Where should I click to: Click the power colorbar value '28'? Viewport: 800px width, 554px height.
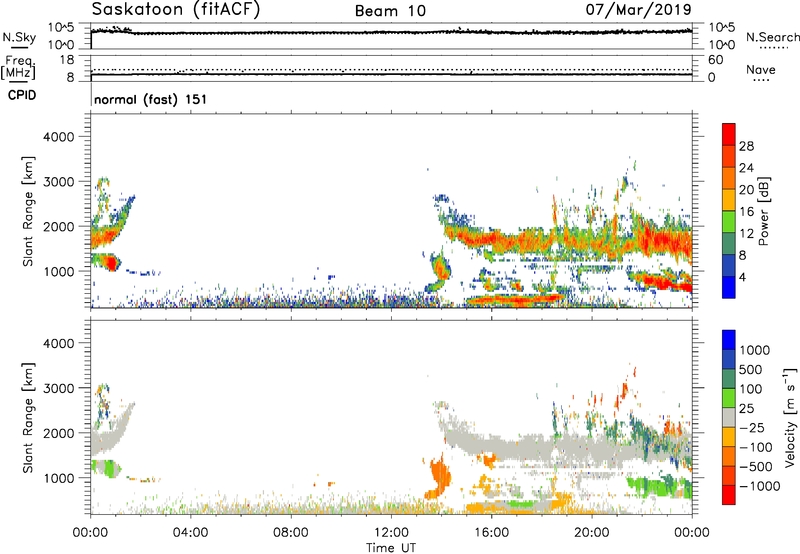(746, 146)
